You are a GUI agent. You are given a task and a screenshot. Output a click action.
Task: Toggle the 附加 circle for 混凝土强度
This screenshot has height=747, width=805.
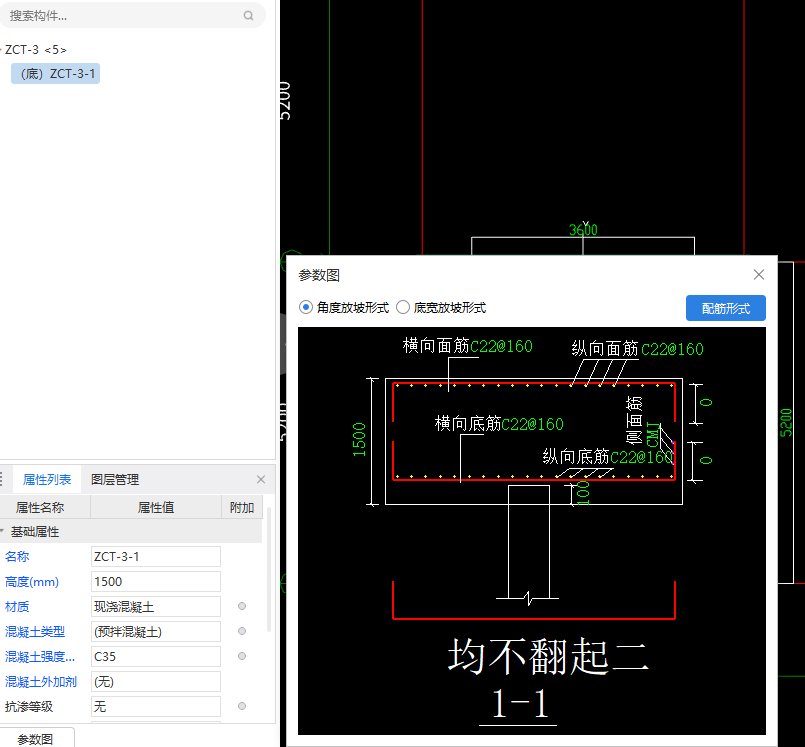point(242,656)
